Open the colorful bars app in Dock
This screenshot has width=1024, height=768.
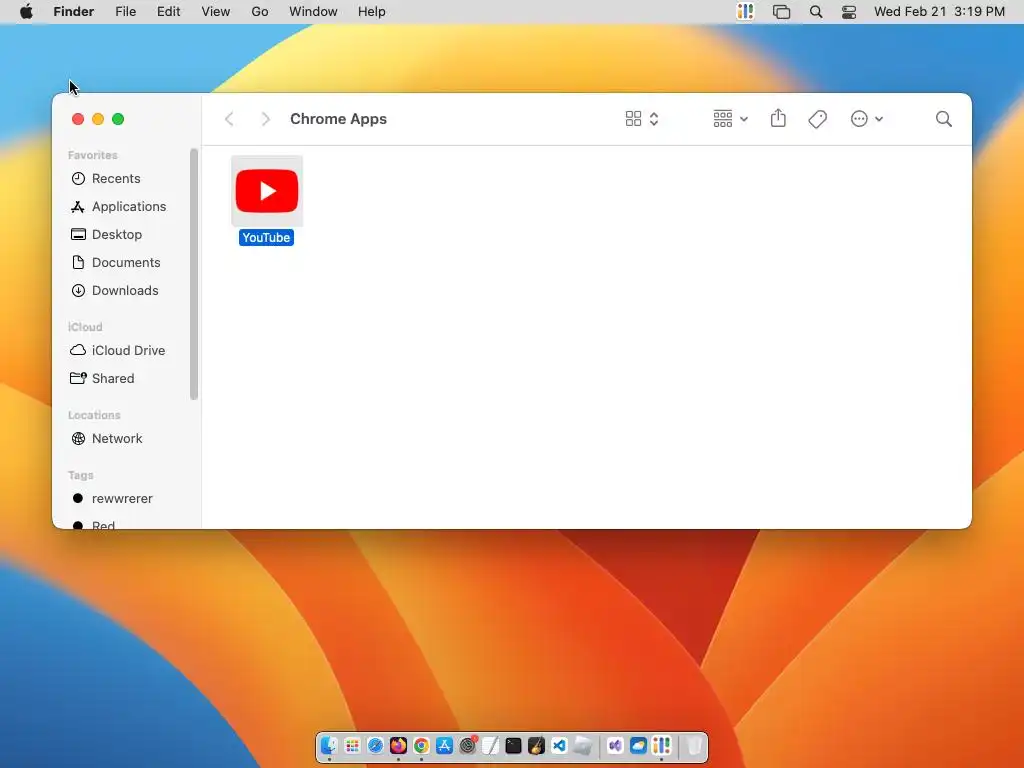[661, 745]
